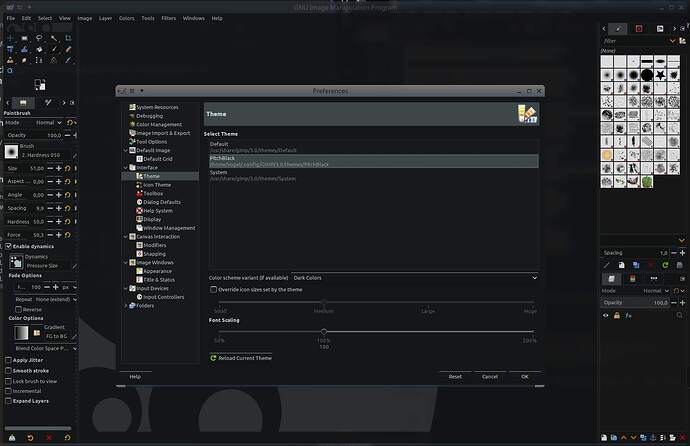Click the Reload Current Theme icon
Viewport: 690px width, 446px height.
point(214,357)
